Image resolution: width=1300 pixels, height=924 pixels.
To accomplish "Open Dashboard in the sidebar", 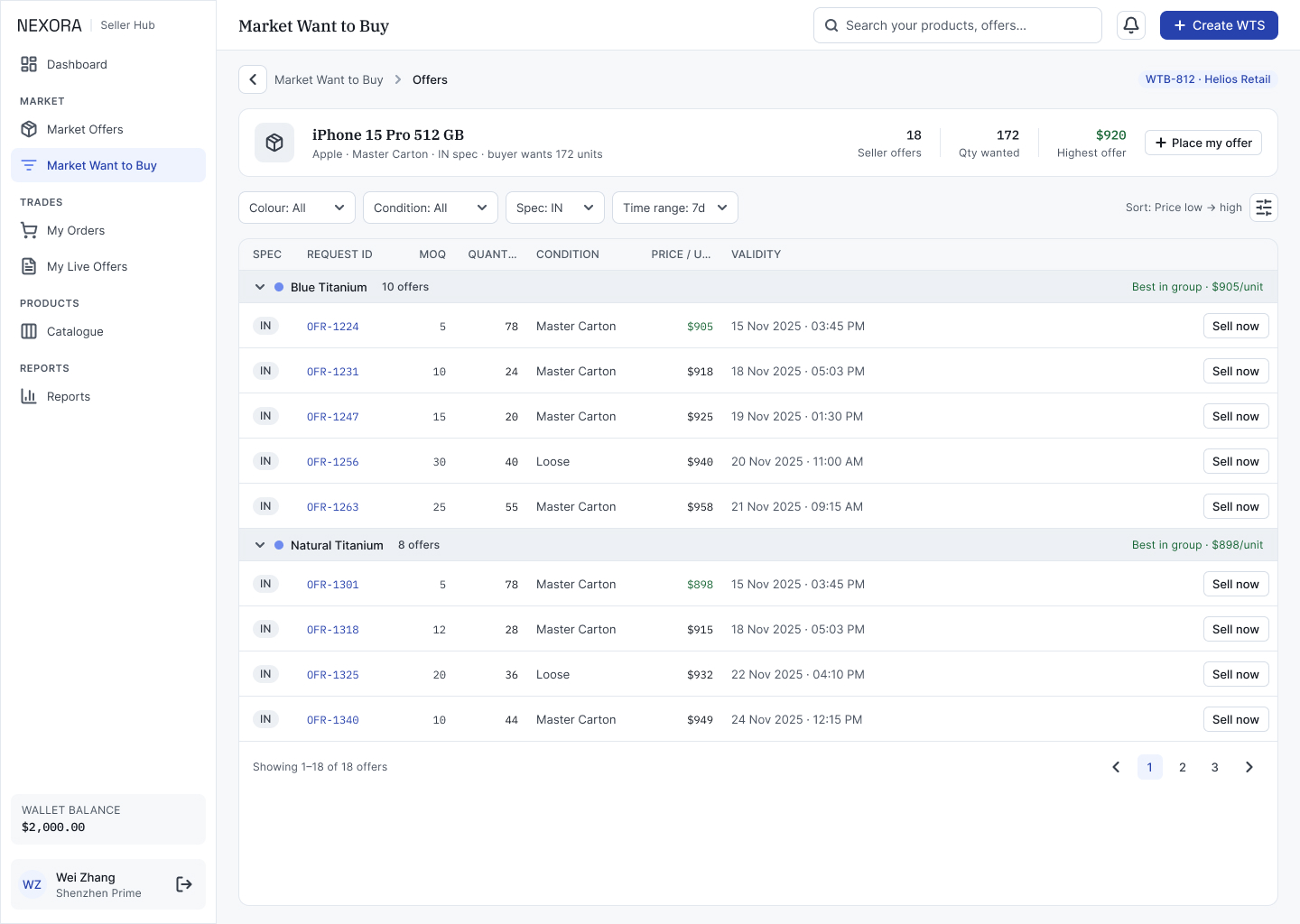I will 108,64.
